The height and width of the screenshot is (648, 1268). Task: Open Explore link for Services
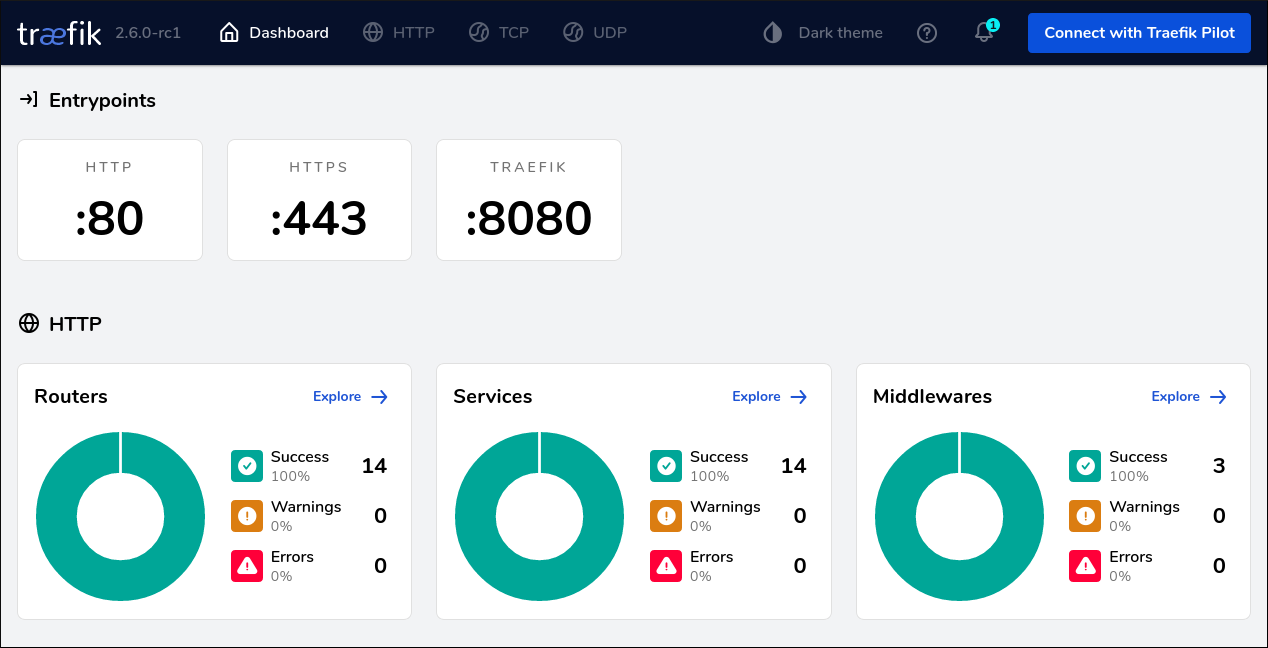point(768,396)
